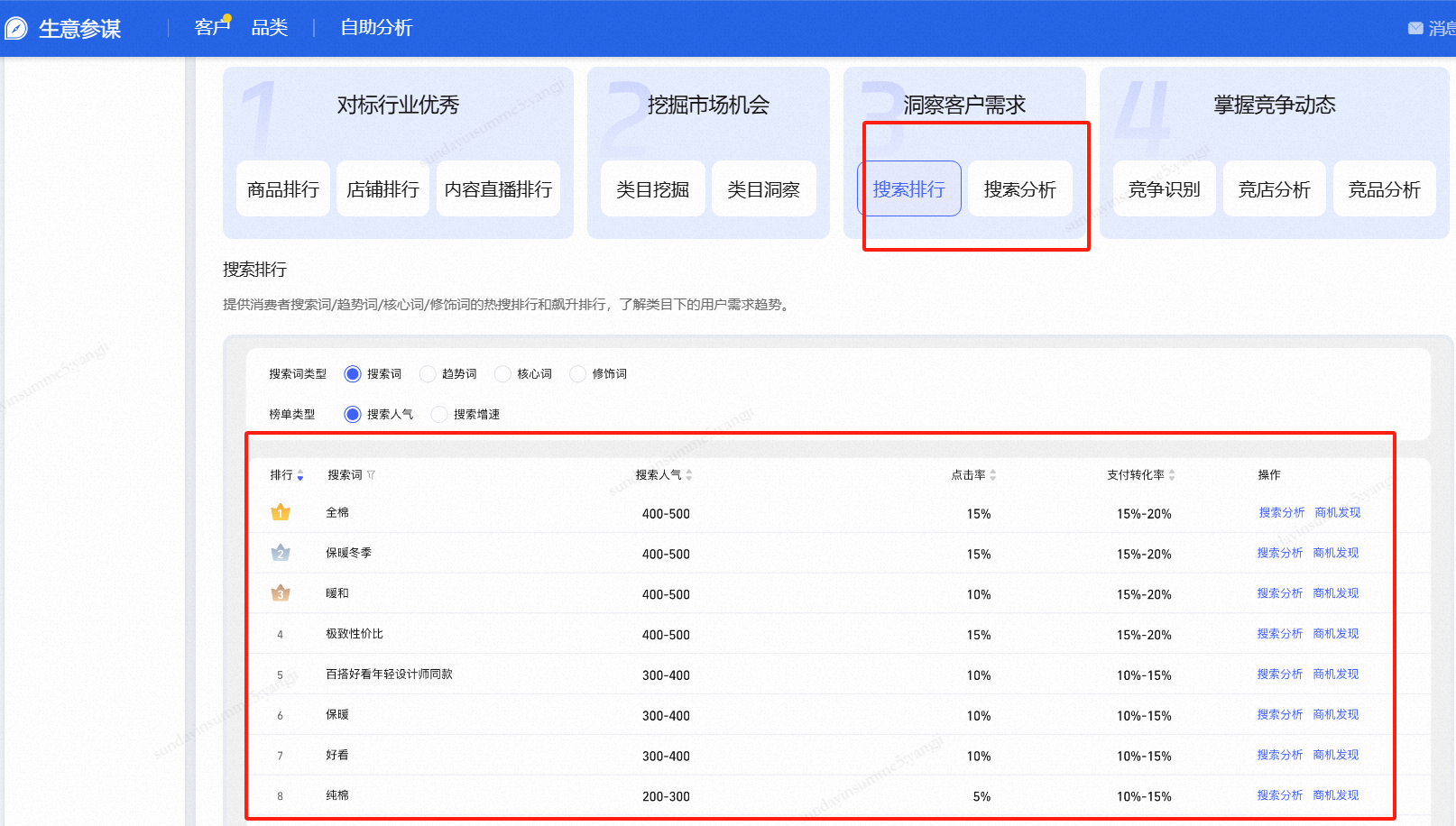This screenshot has height=826, width=1456.
Task: Click 搜索分析 link for 暖和 row
Action: click(1279, 593)
